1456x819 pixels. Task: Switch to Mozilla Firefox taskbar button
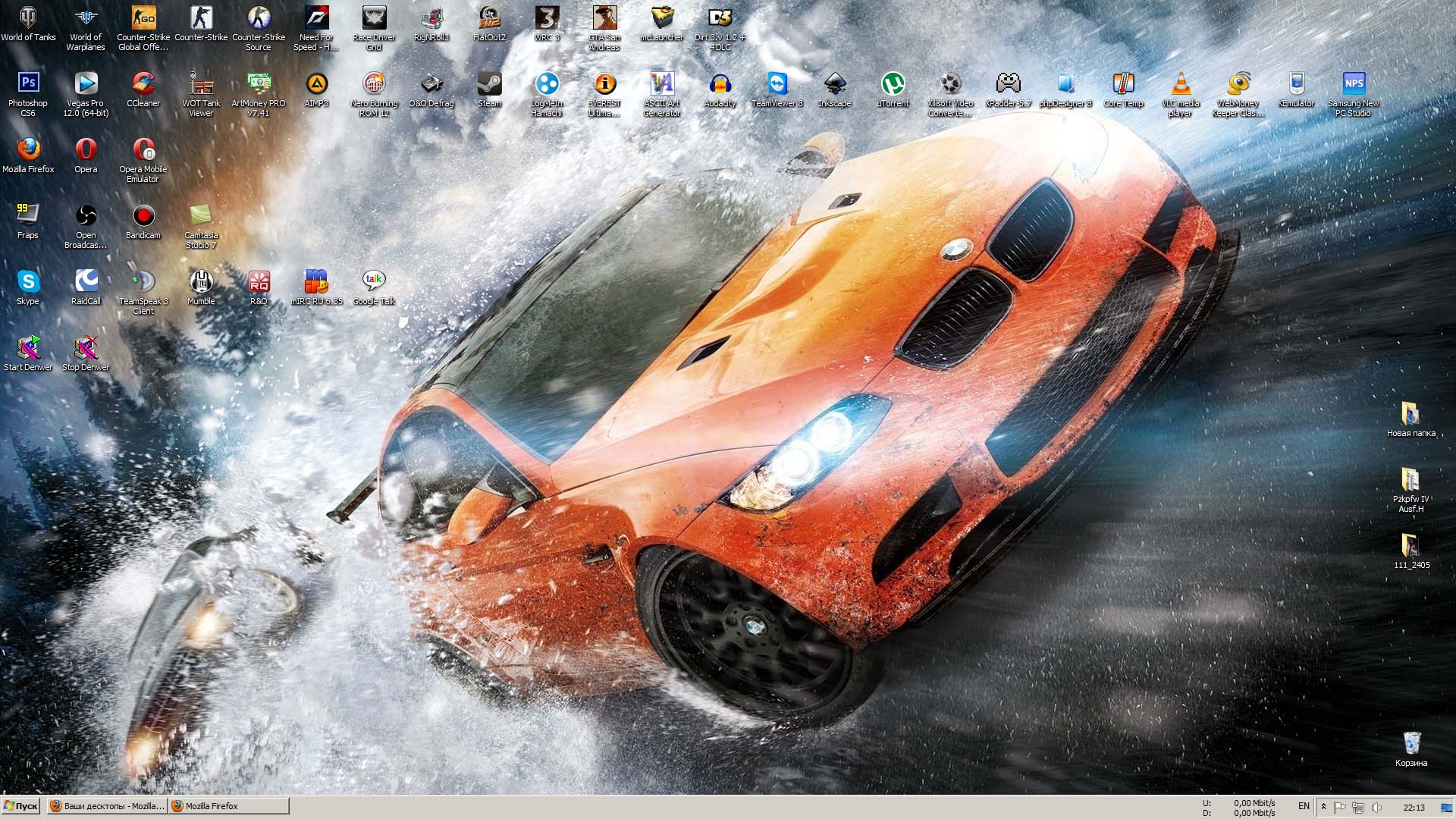click(x=228, y=806)
